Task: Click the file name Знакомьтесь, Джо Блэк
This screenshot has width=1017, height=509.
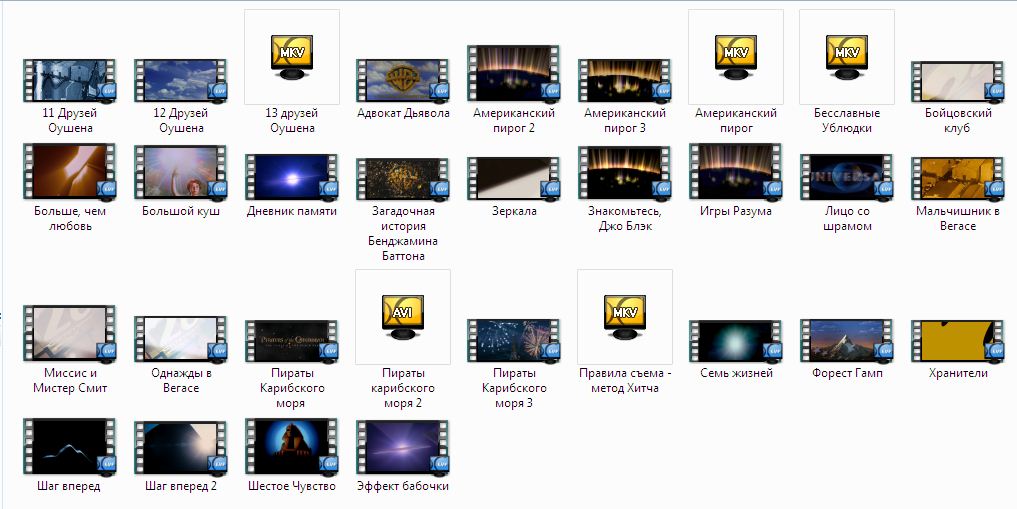Action: [625, 219]
